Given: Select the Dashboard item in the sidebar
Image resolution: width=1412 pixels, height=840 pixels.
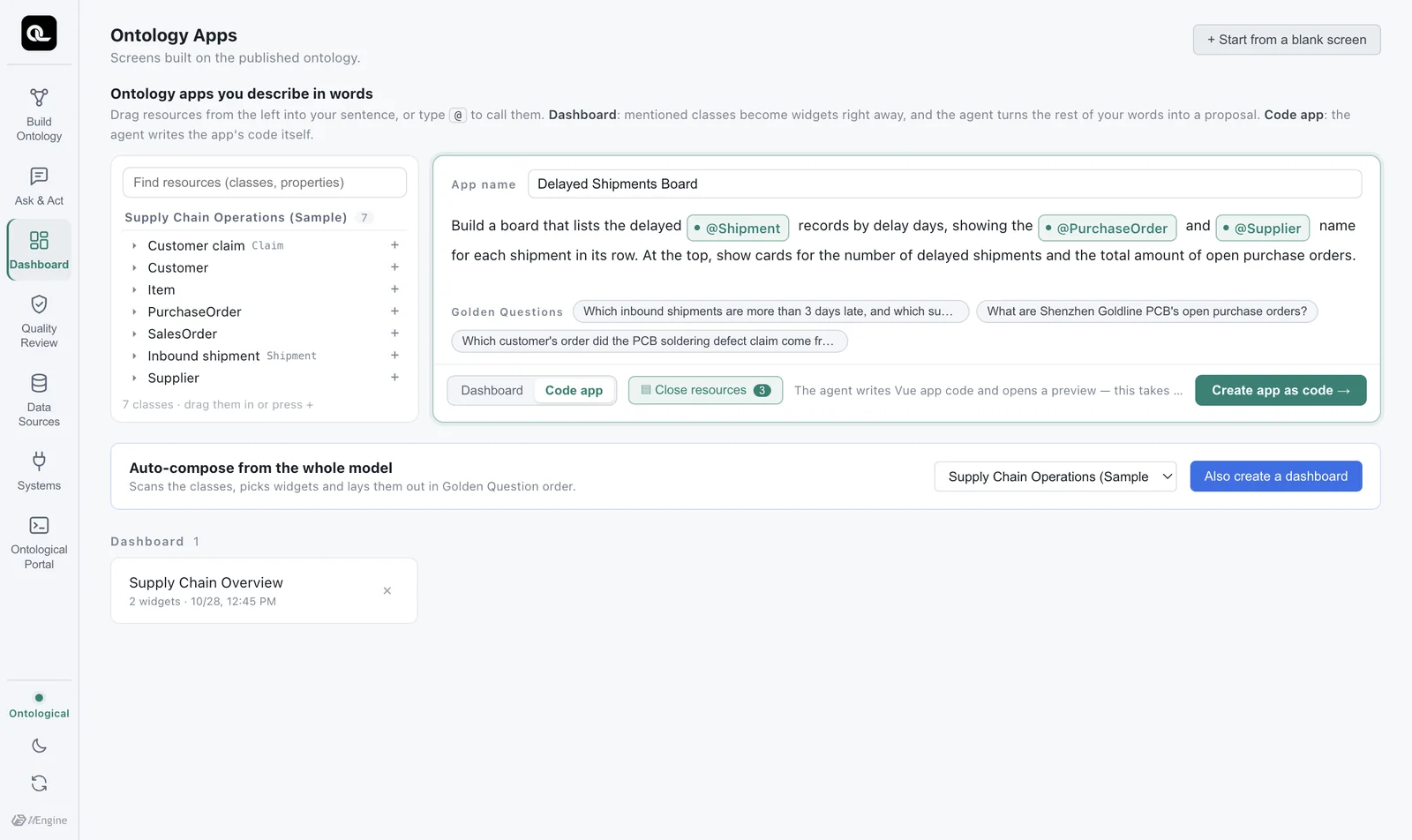Looking at the screenshot, I should pos(39,251).
